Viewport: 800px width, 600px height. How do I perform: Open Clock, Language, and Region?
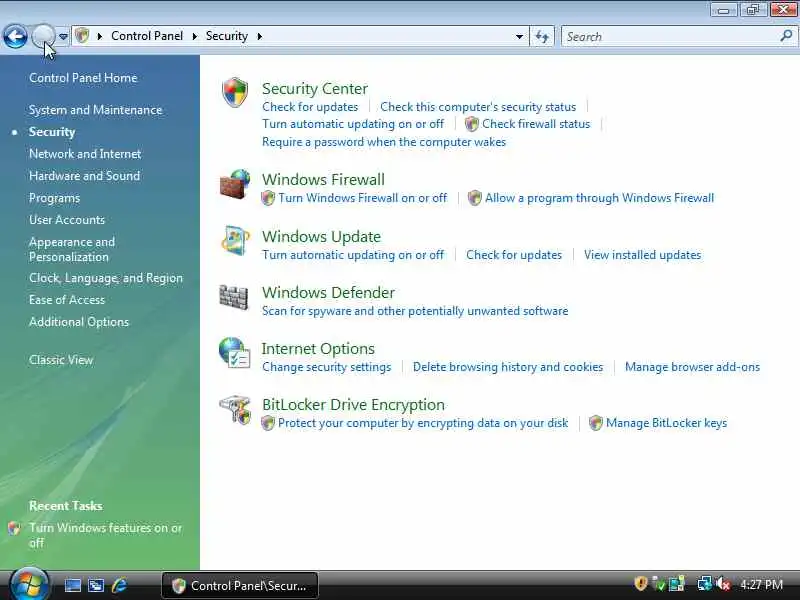106,278
